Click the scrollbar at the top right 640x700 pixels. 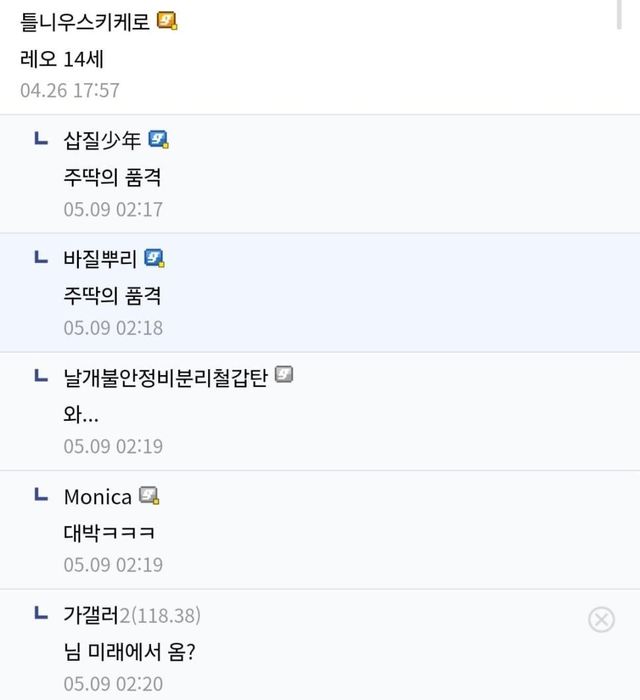(621, 15)
